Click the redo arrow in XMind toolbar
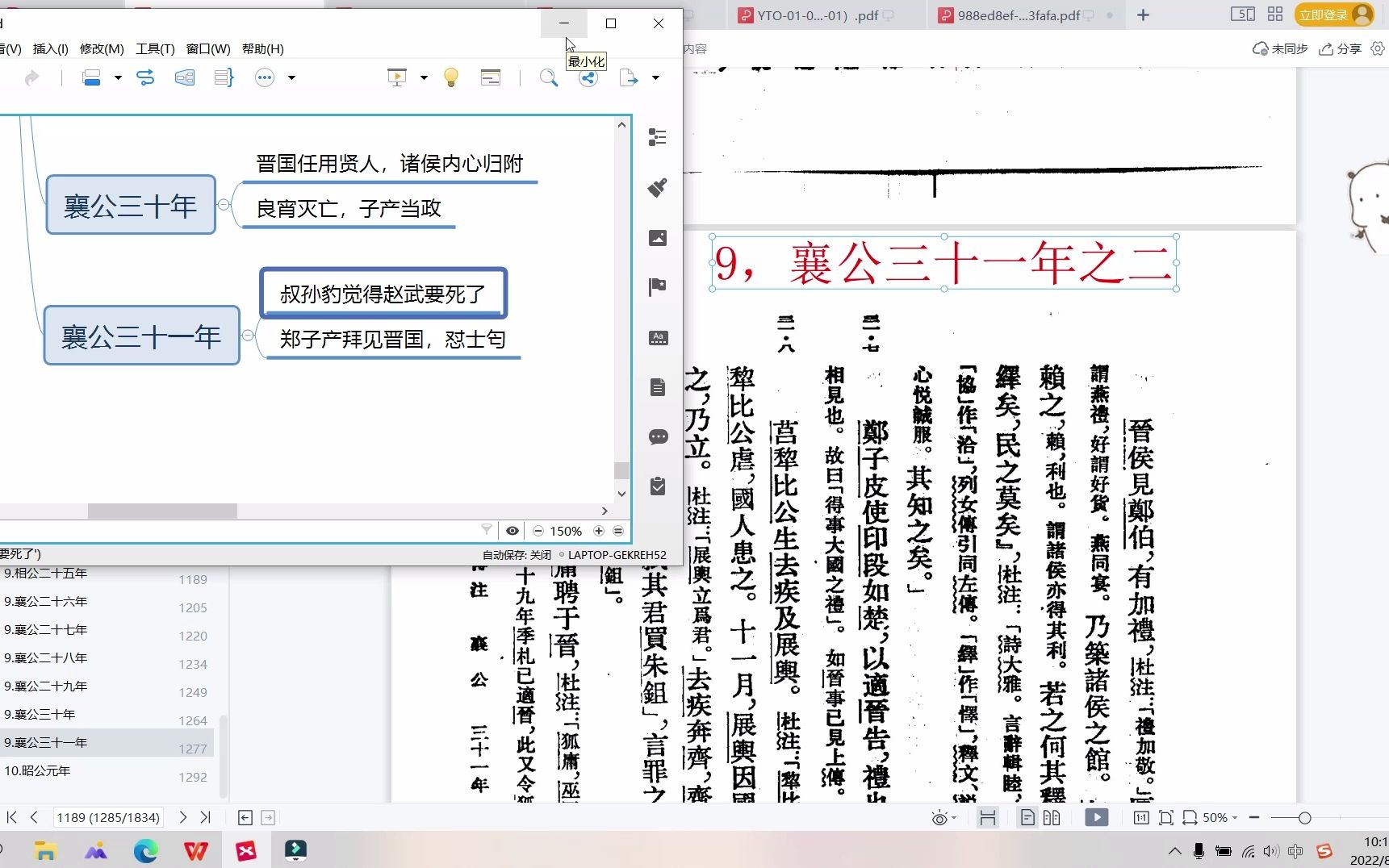The height and width of the screenshot is (868, 1389). point(31,77)
